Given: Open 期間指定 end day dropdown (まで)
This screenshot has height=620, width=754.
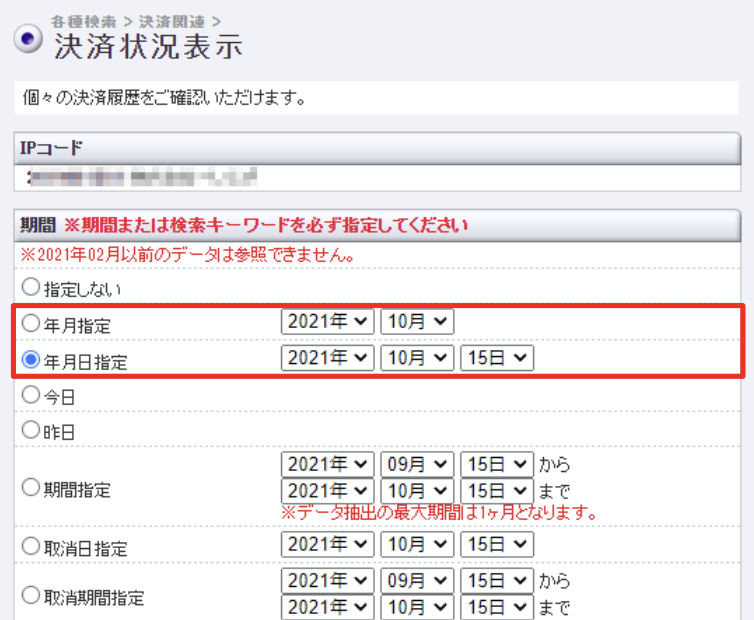Looking at the screenshot, I should click(x=497, y=491).
